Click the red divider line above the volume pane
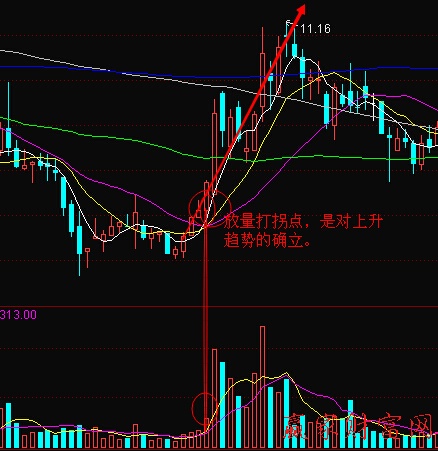438x451 pixels. [x=219, y=306]
